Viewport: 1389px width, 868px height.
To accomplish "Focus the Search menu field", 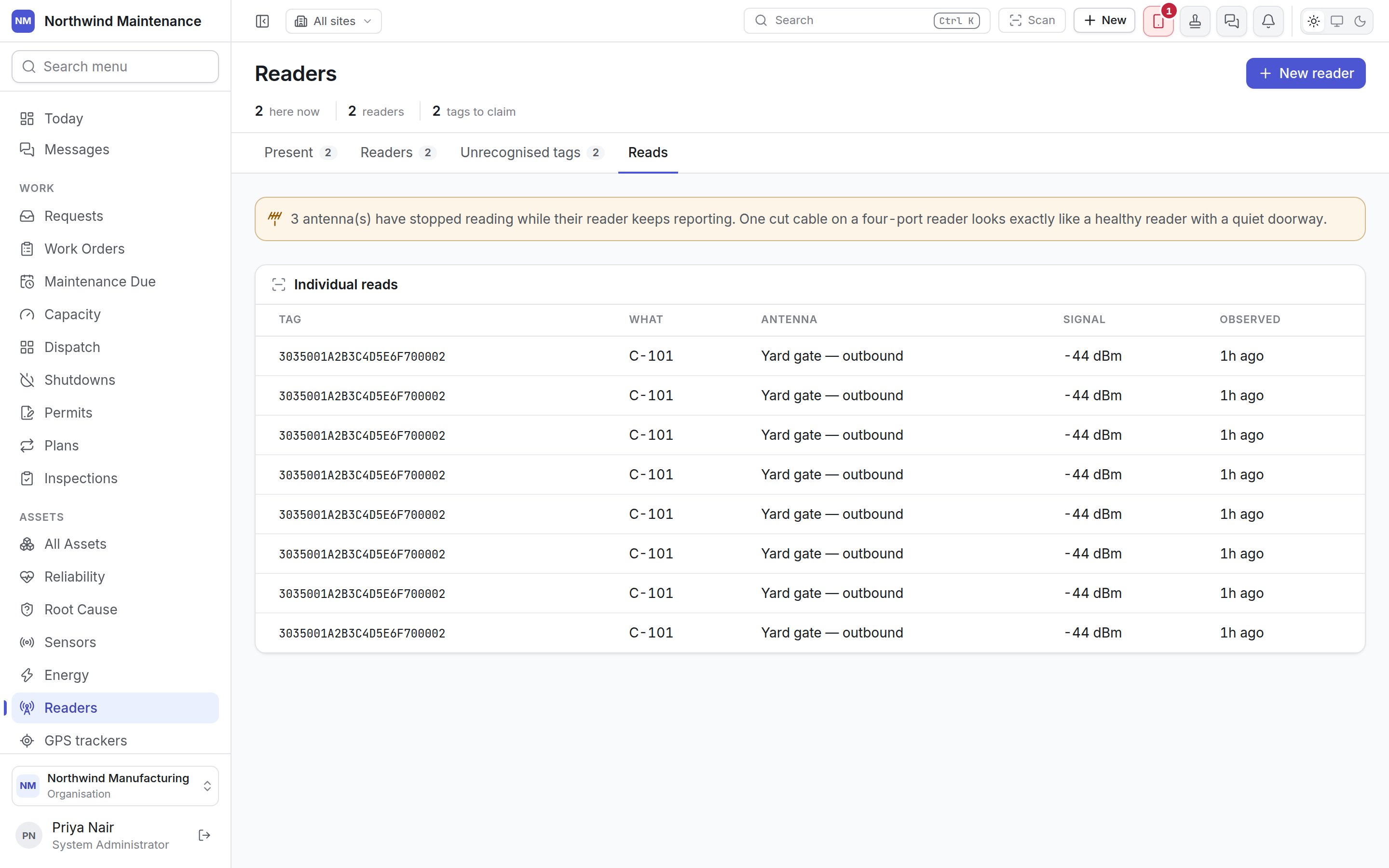I will [115, 67].
